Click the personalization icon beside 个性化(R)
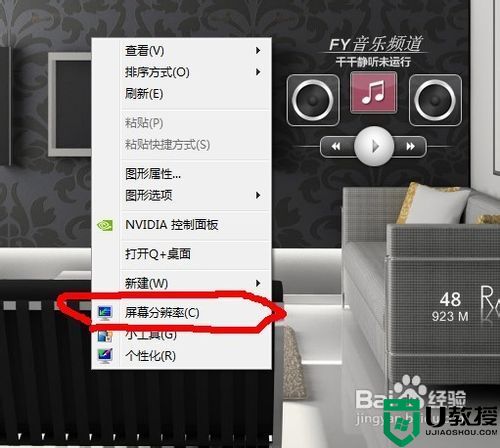The height and width of the screenshot is (448, 500). 105,356
